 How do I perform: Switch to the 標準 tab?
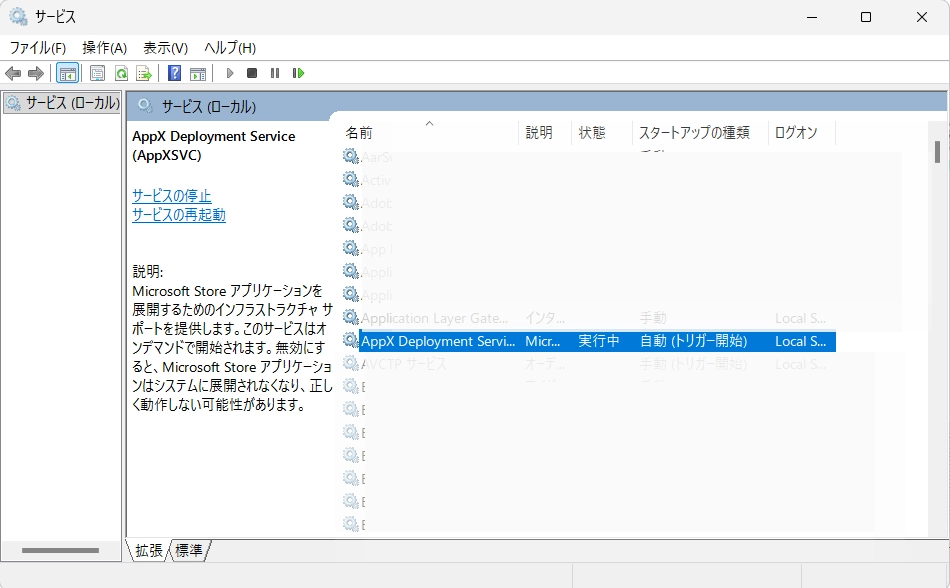coord(189,550)
